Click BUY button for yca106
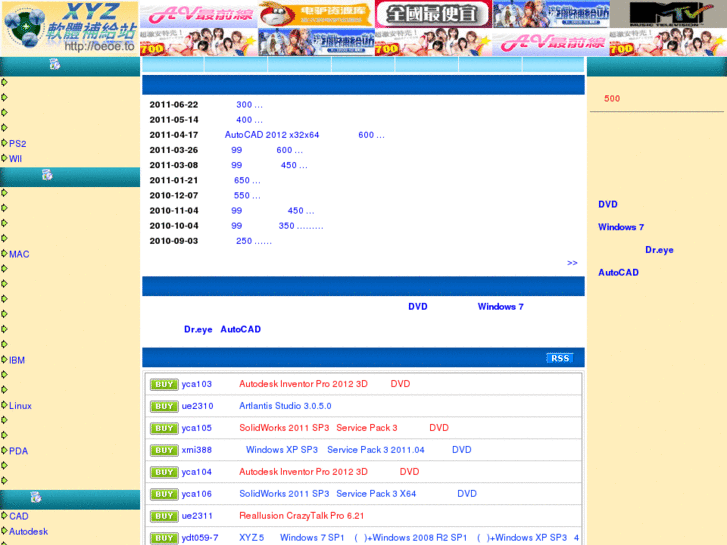The height and width of the screenshot is (545, 727). pyautogui.click(x=164, y=494)
